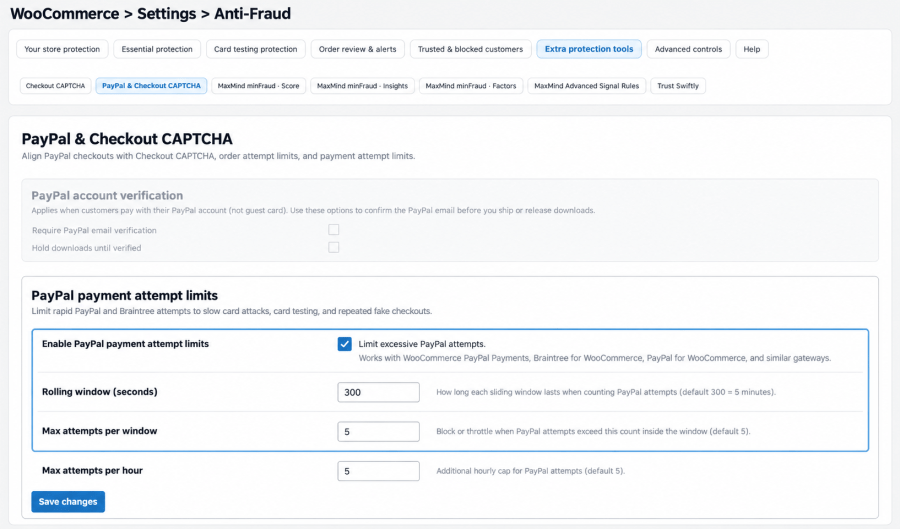Click the 'Hold downloads until verified' label

(87, 248)
